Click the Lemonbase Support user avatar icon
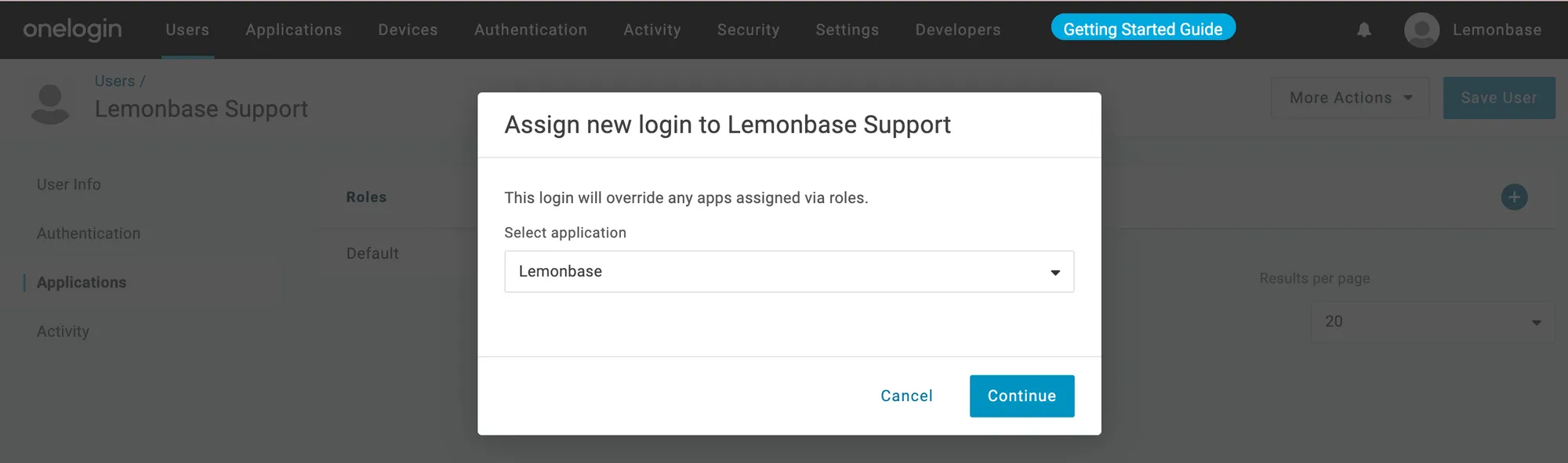This screenshot has width=1568, height=463. tap(50, 104)
